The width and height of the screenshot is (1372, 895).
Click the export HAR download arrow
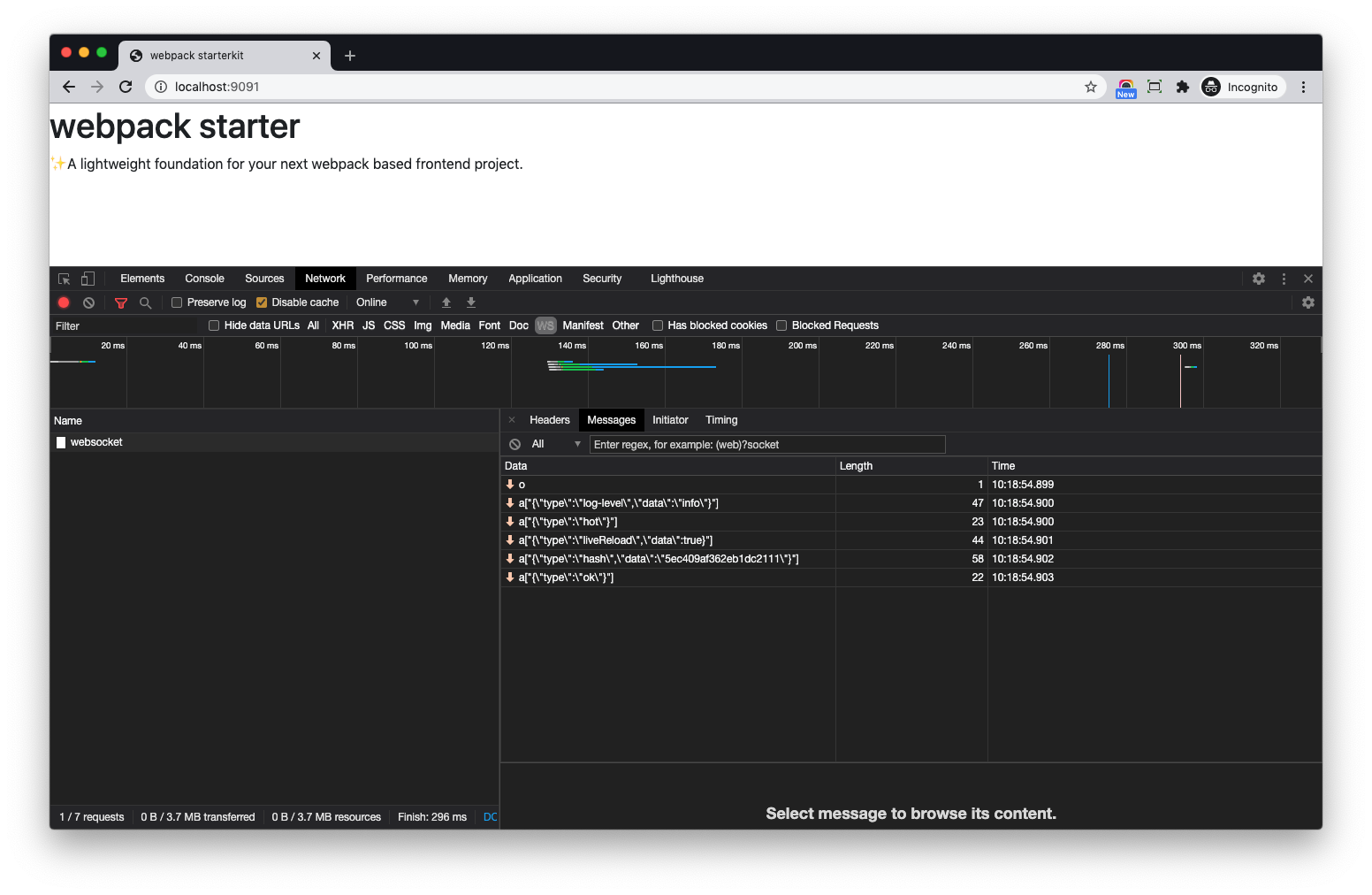pos(471,302)
